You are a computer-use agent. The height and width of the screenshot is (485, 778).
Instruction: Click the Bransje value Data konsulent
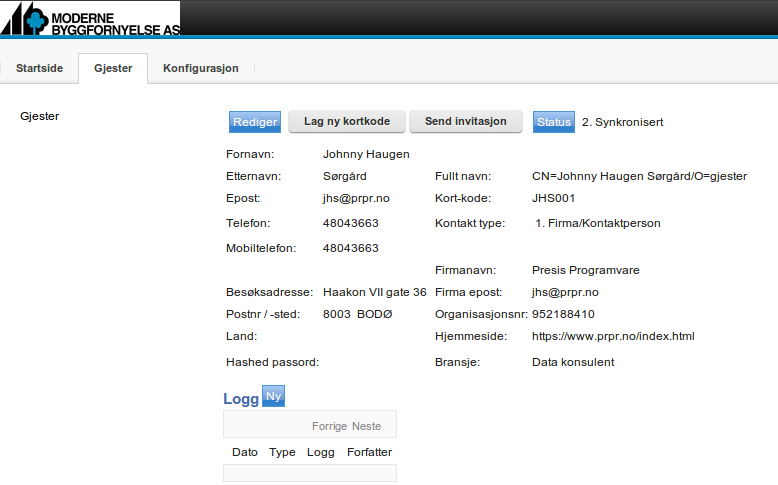pyautogui.click(x=573, y=362)
